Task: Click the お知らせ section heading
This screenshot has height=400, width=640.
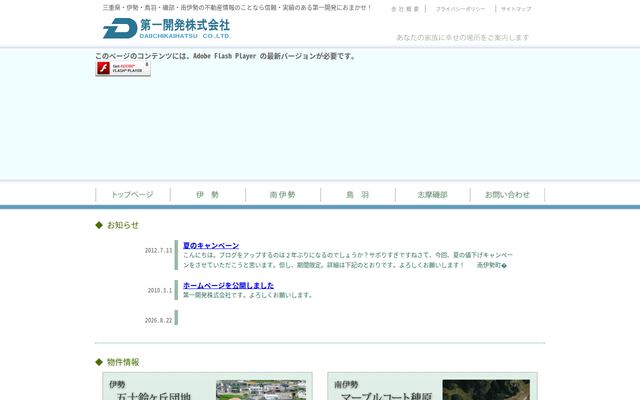Action: click(x=122, y=225)
